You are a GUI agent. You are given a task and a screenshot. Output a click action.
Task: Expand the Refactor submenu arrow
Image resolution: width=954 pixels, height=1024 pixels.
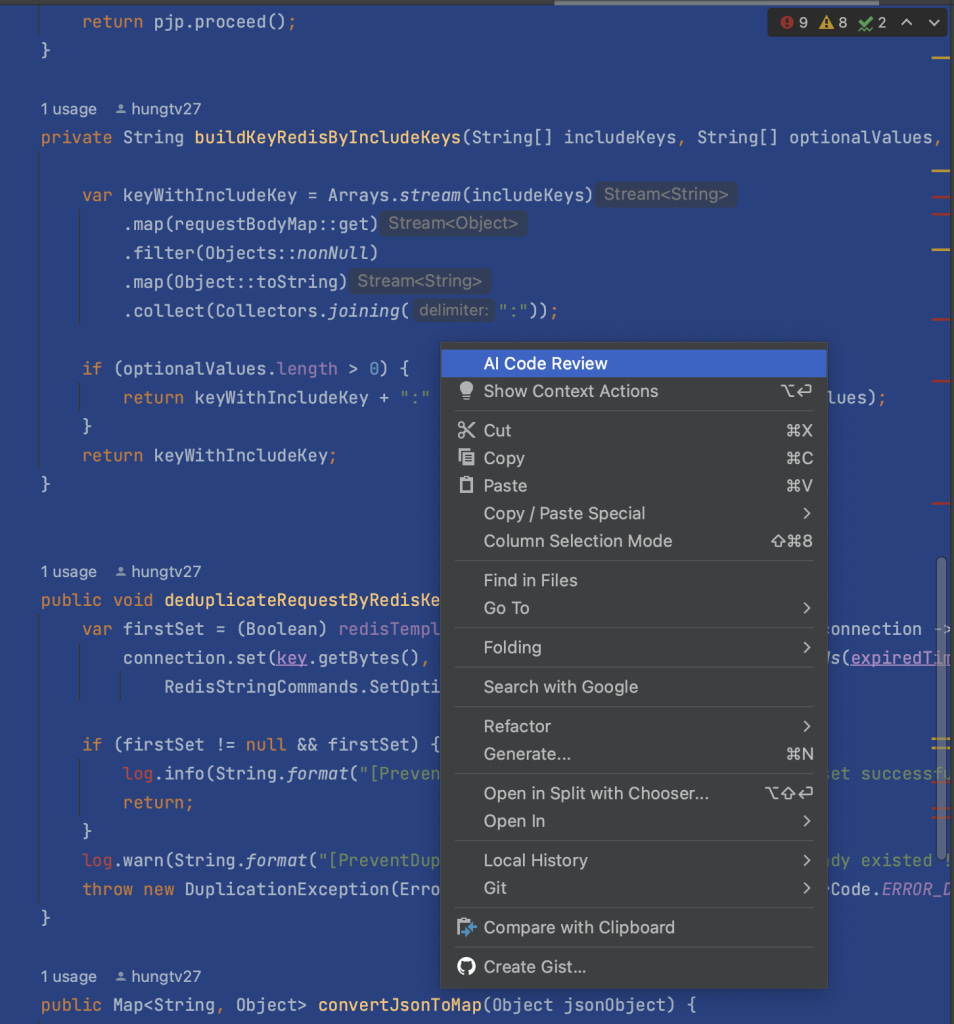(x=807, y=726)
